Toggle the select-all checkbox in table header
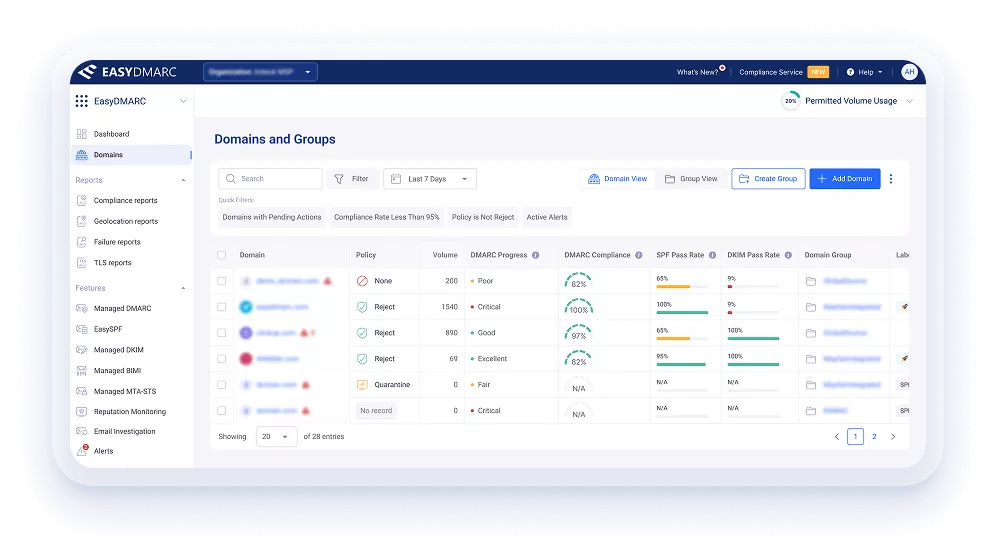 pyautogui.click(x=222, y=255)
